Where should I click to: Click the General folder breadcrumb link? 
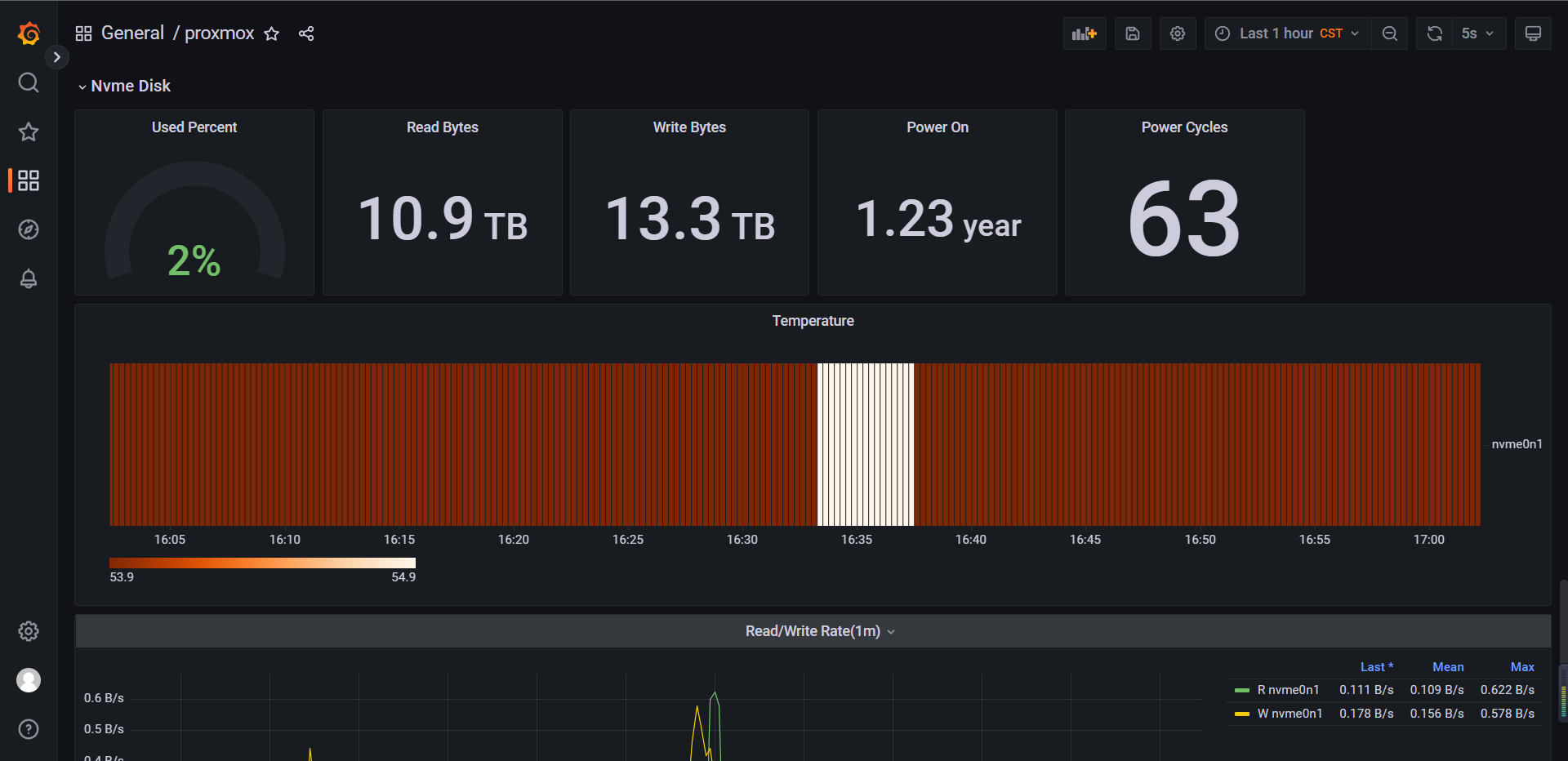[x=132, y=33]
